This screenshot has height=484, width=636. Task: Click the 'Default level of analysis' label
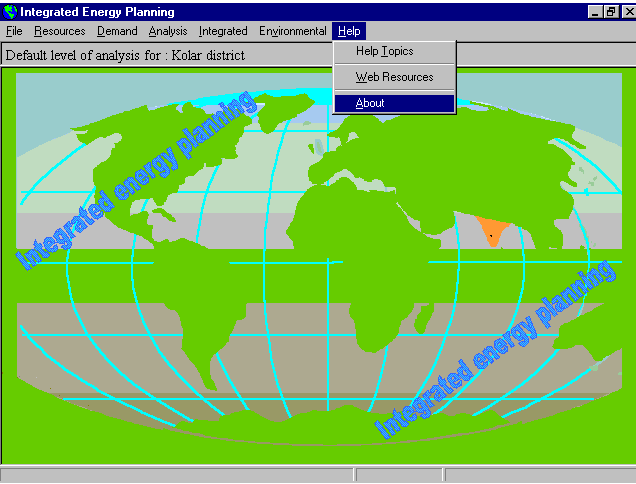pyautogui.click(x=125, y=55)
